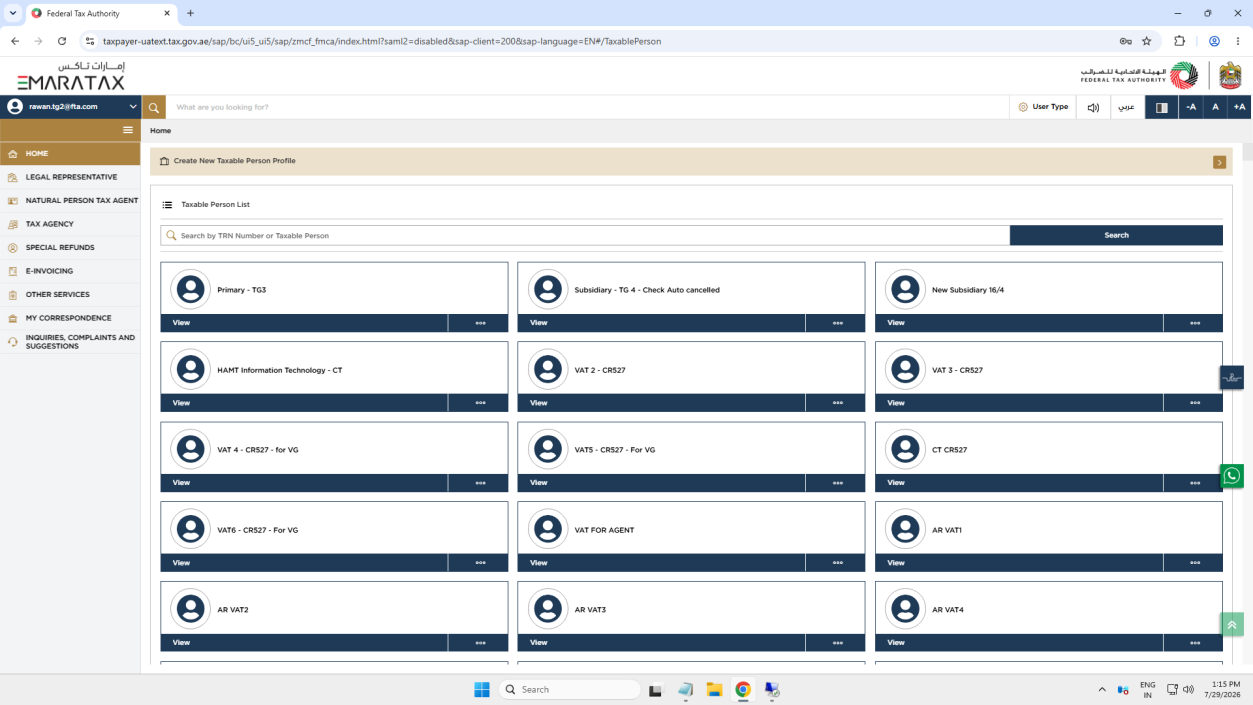Open more options for New Subsidiary 16/4
Screen dimensions: 1253x705
pyautogui.click(x=1194, y=323)
